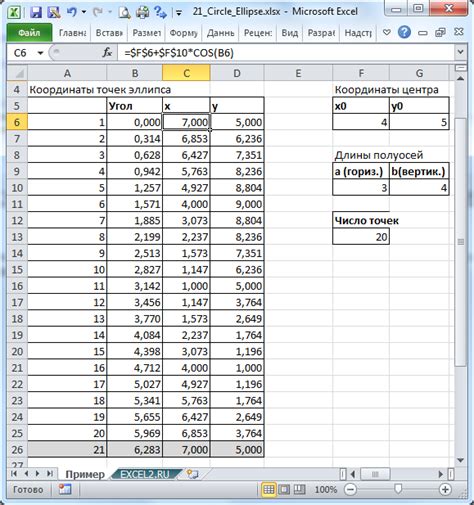Click into the formula bar text
This screenshot has height=505, width=474.
[286, 53]
